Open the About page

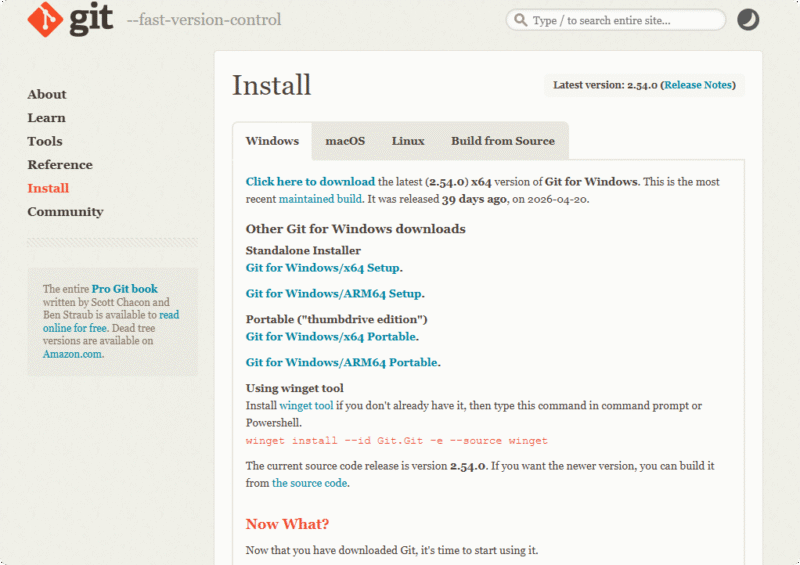47,94
